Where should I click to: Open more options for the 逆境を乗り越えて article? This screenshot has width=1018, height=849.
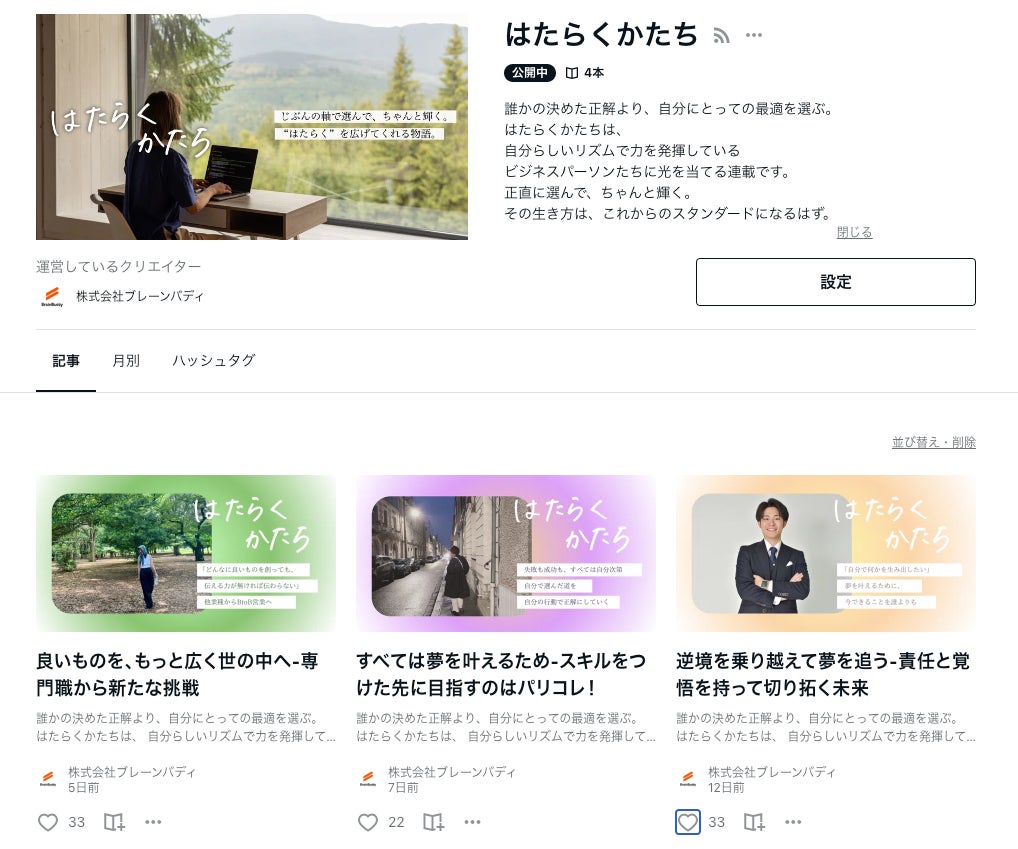793,822
